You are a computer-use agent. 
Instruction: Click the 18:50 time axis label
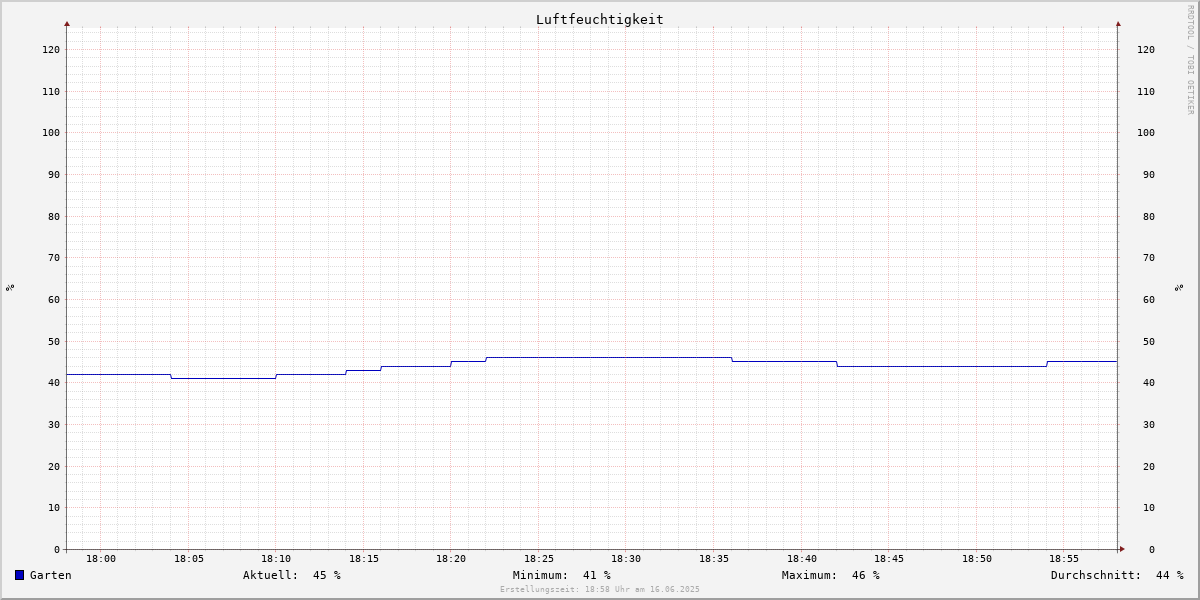click(x=977, y=559)
